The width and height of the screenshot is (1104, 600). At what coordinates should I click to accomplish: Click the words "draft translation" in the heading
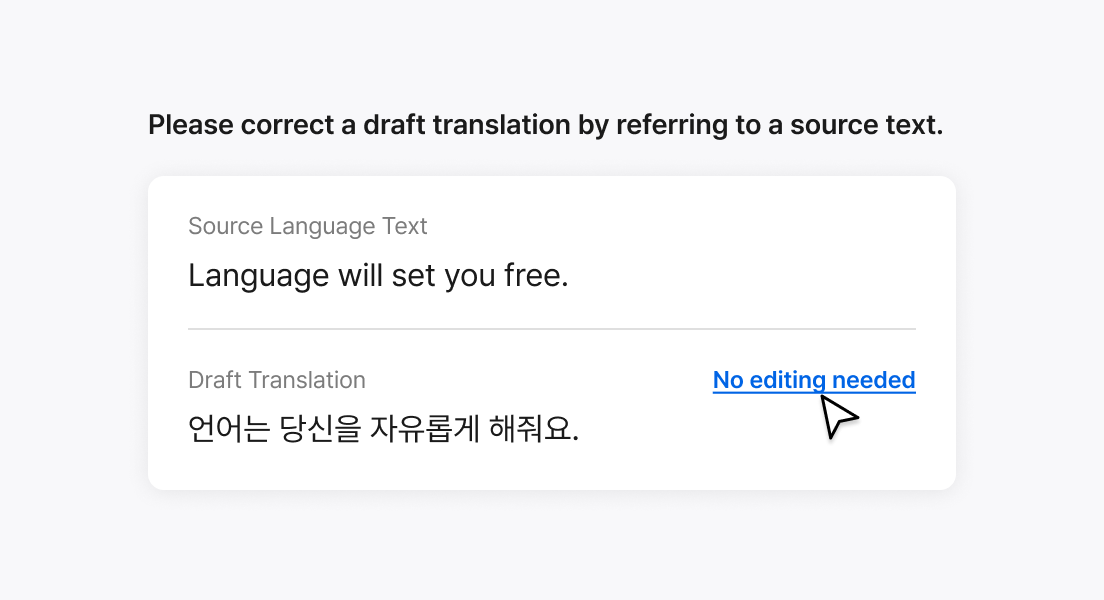point(466,125)
